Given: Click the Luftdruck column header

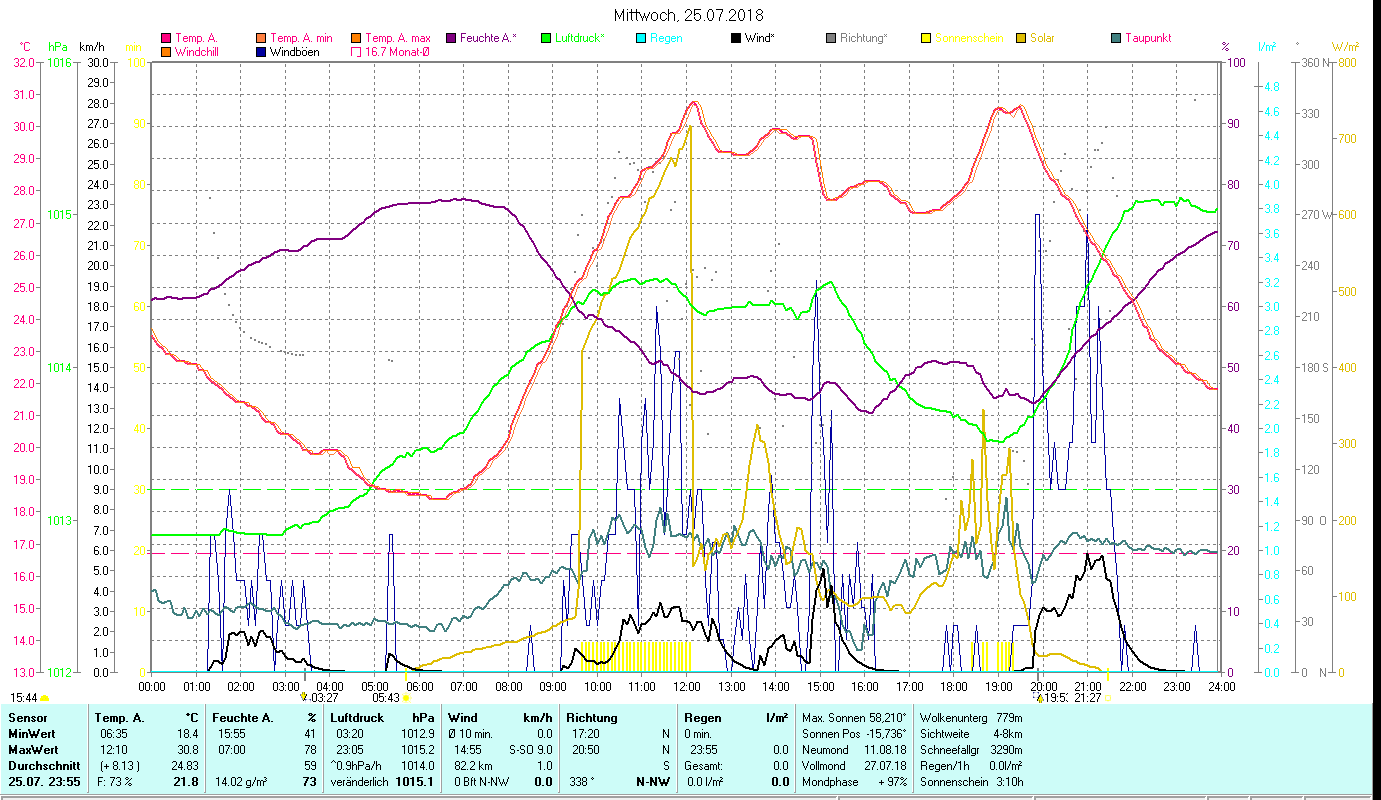Looking at the screenshot, I should tap(358, 718).
